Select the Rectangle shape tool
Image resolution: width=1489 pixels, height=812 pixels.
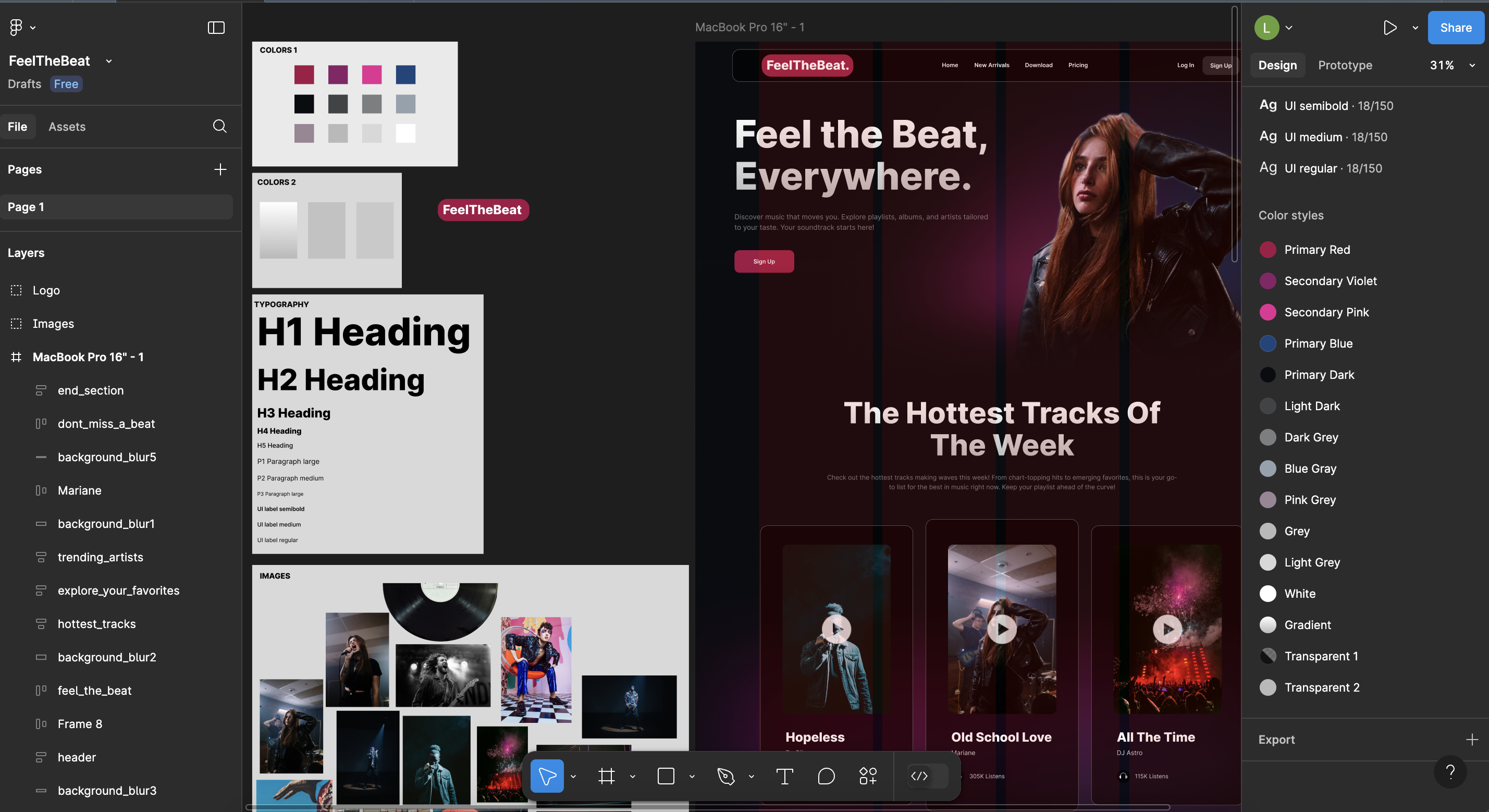(666, 776)
